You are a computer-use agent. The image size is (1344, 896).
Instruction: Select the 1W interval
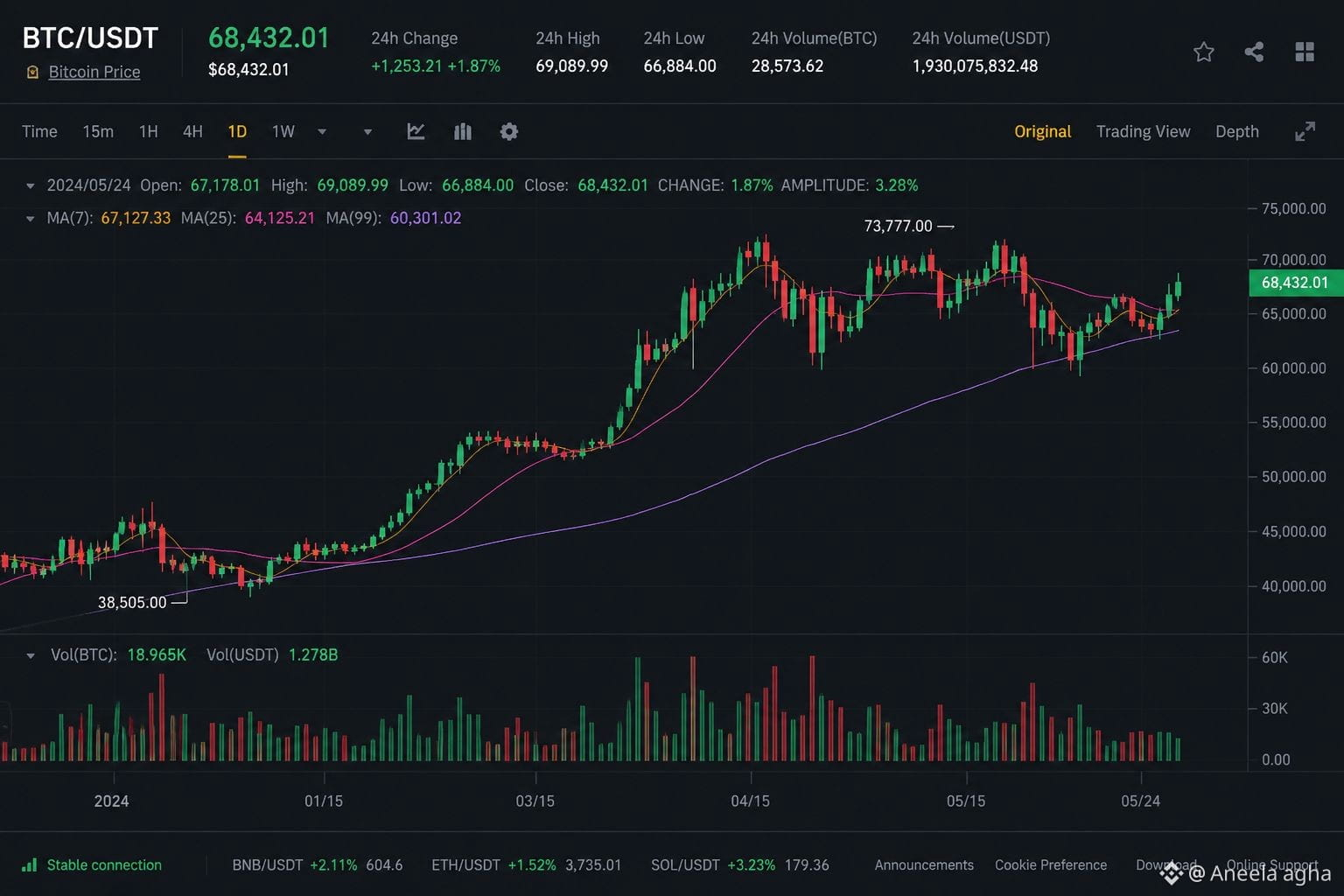point(283,131)
